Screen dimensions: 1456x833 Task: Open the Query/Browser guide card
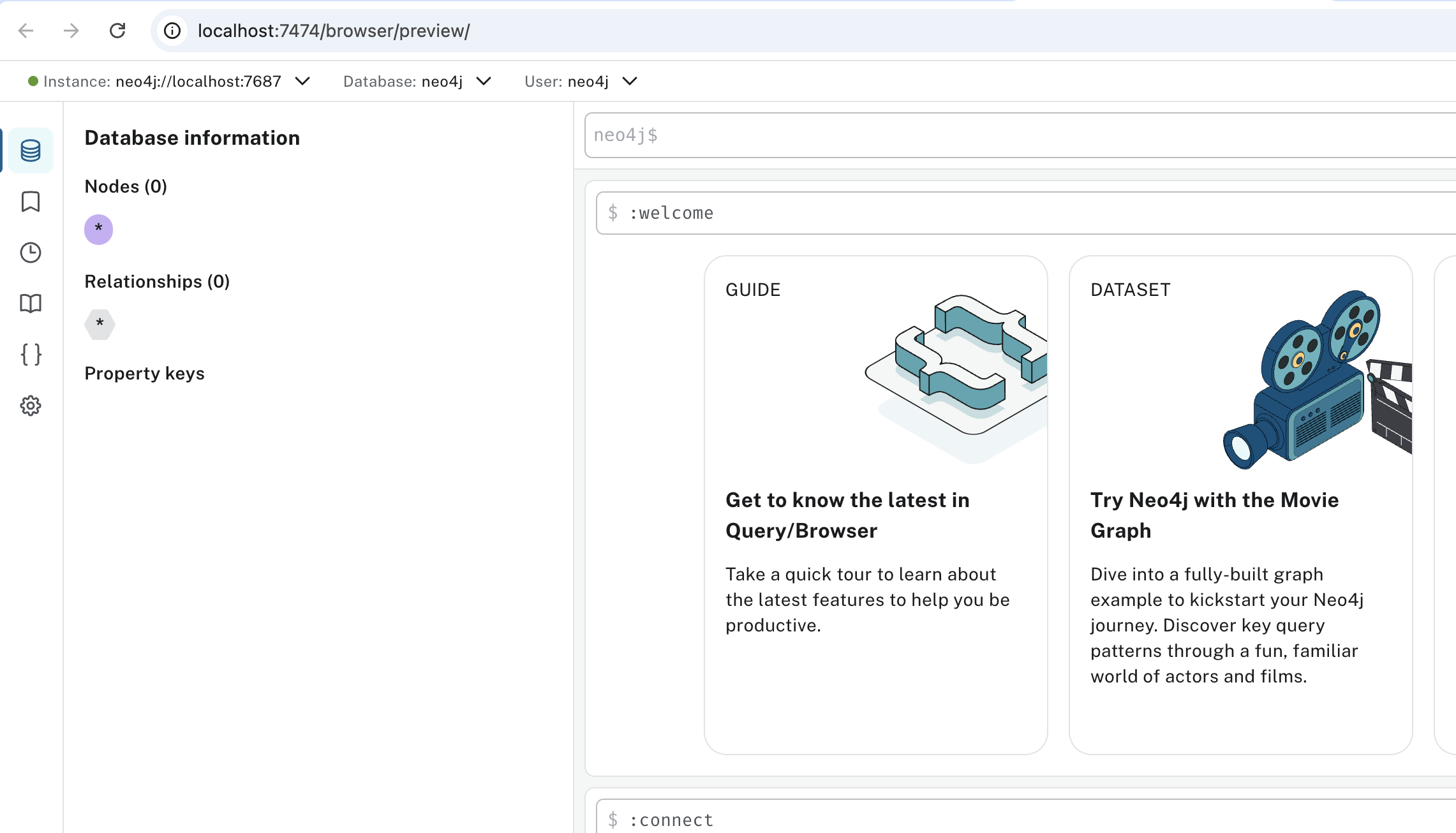tap(876, 505)
